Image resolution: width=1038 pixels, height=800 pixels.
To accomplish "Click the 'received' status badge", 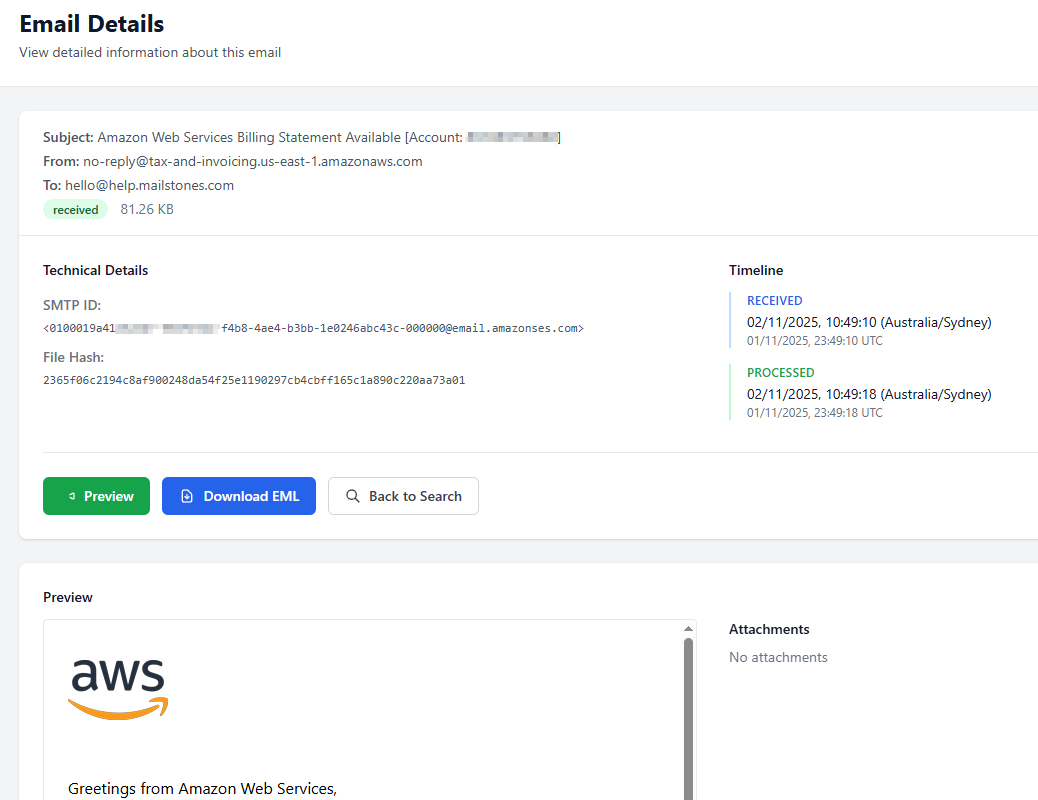I will (x=75, y=209).
